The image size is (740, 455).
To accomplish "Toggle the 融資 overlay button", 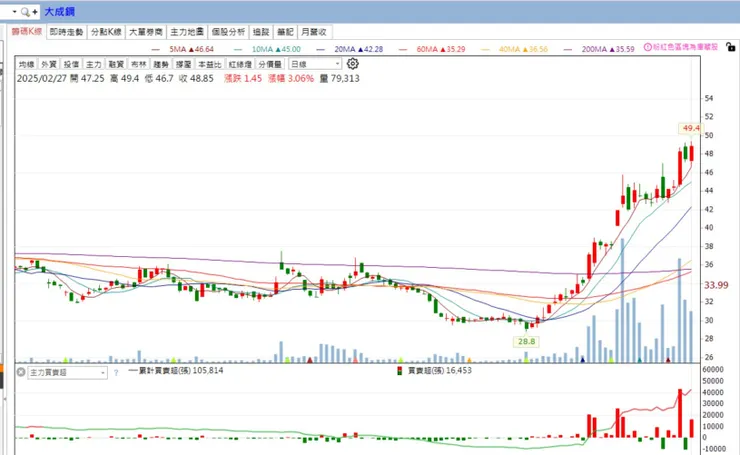I will coord(116,64).
